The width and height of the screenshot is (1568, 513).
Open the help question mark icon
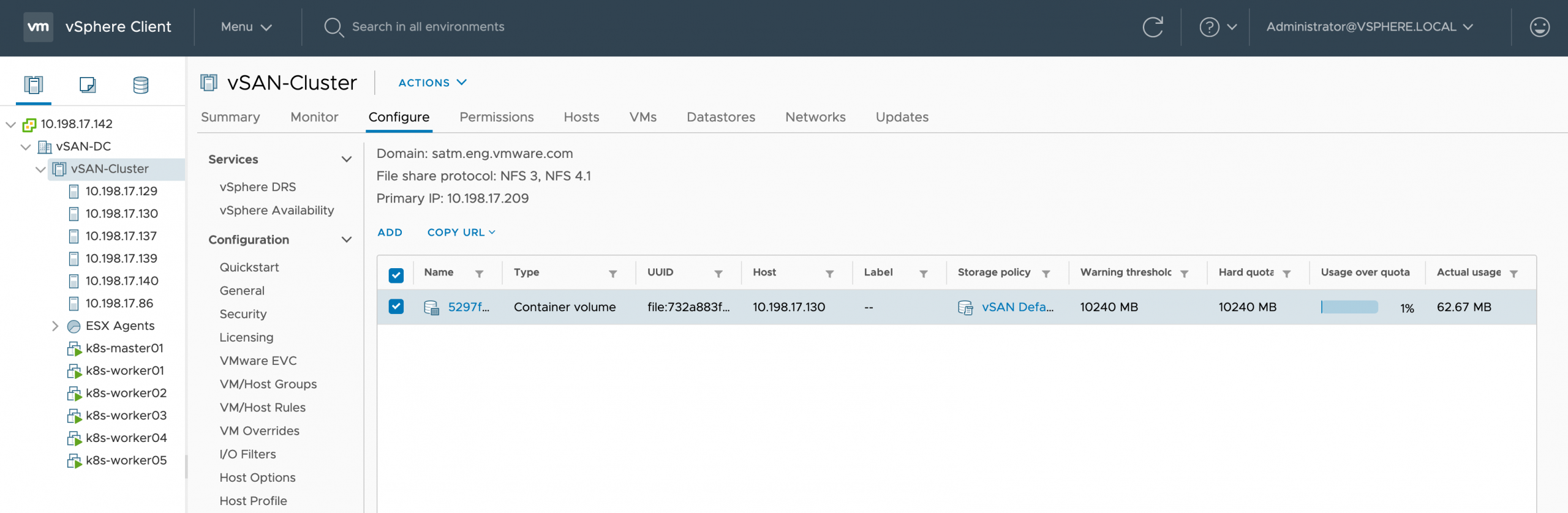(x=1209, y=27)
